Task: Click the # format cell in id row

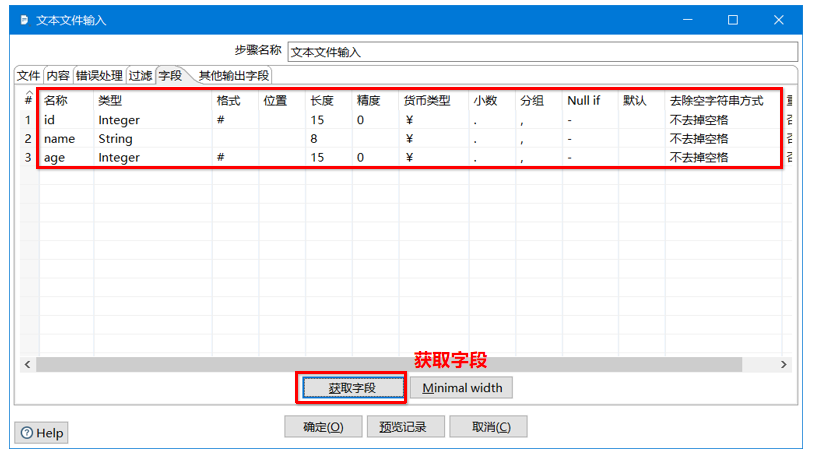Action: 235,120
